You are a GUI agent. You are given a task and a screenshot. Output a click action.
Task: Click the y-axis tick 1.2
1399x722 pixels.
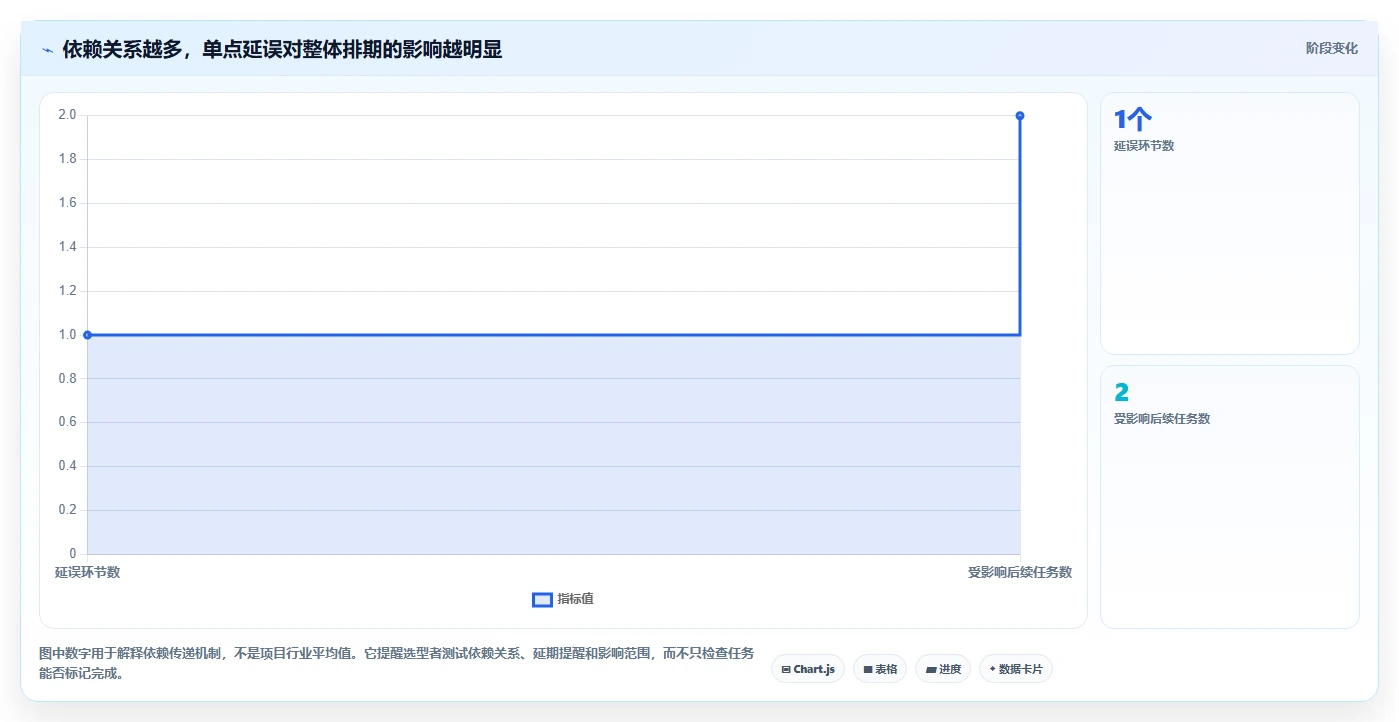(x=67, y=291)
